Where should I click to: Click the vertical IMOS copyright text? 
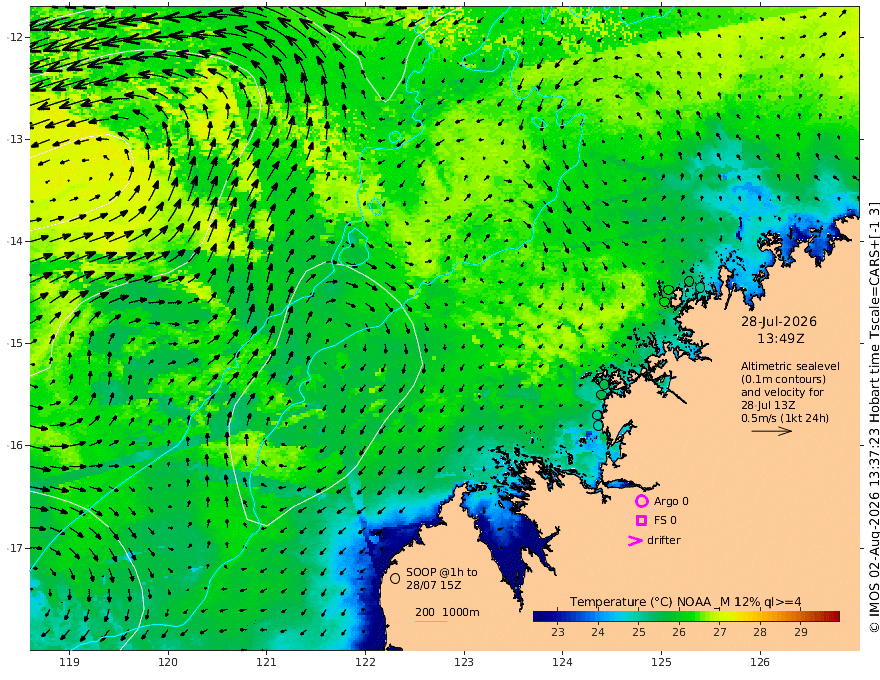(873, 417)
